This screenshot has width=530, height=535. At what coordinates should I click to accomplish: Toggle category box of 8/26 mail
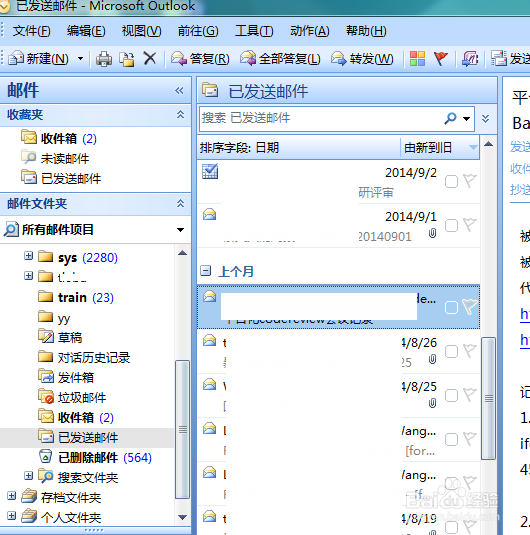pyautogui.click(x=451, y=351)
